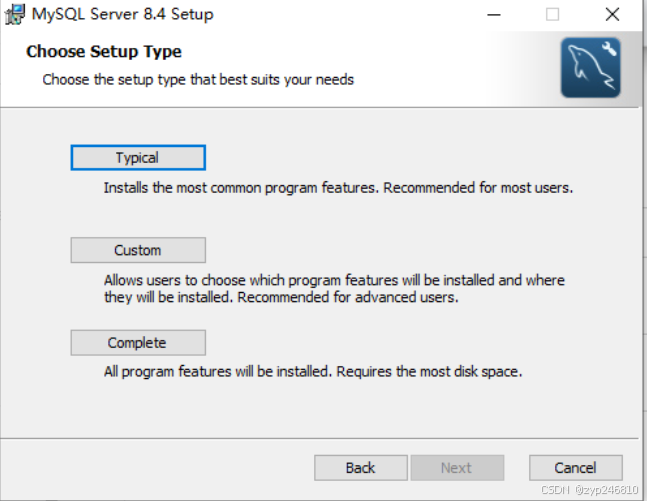
Task: Close the MySQL Server 8.4 Setup window
Action: (612, 15)
